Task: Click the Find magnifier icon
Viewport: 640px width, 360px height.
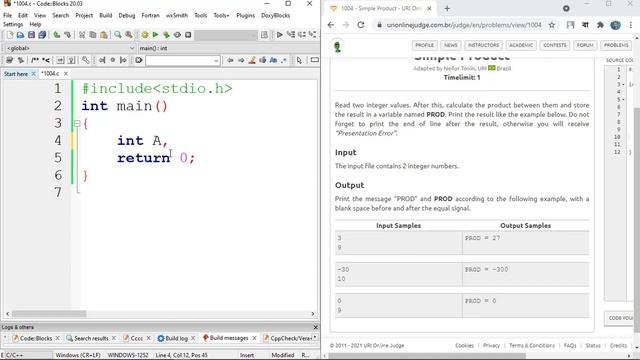Action: click(x=118, y=35)
